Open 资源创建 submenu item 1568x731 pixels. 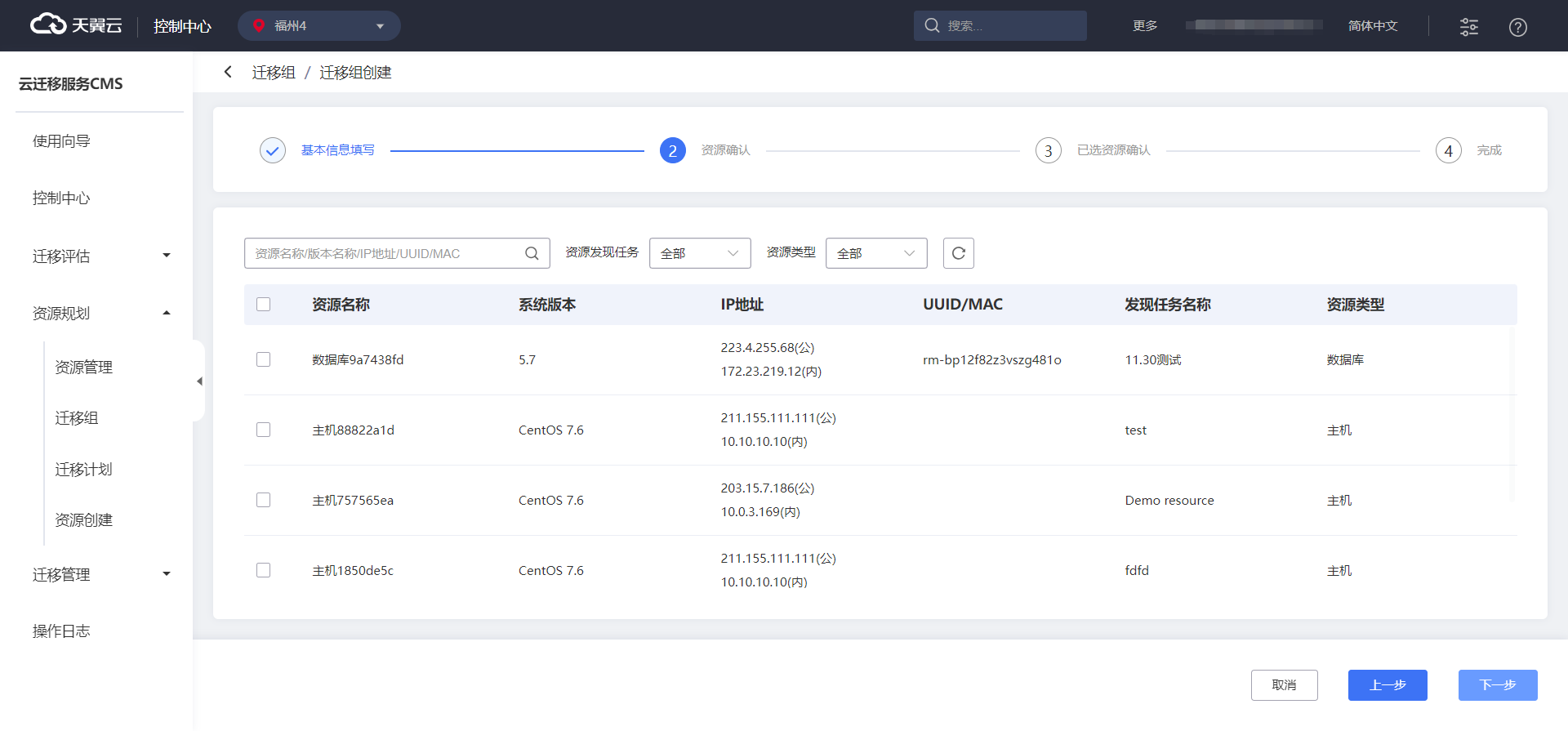83,520
